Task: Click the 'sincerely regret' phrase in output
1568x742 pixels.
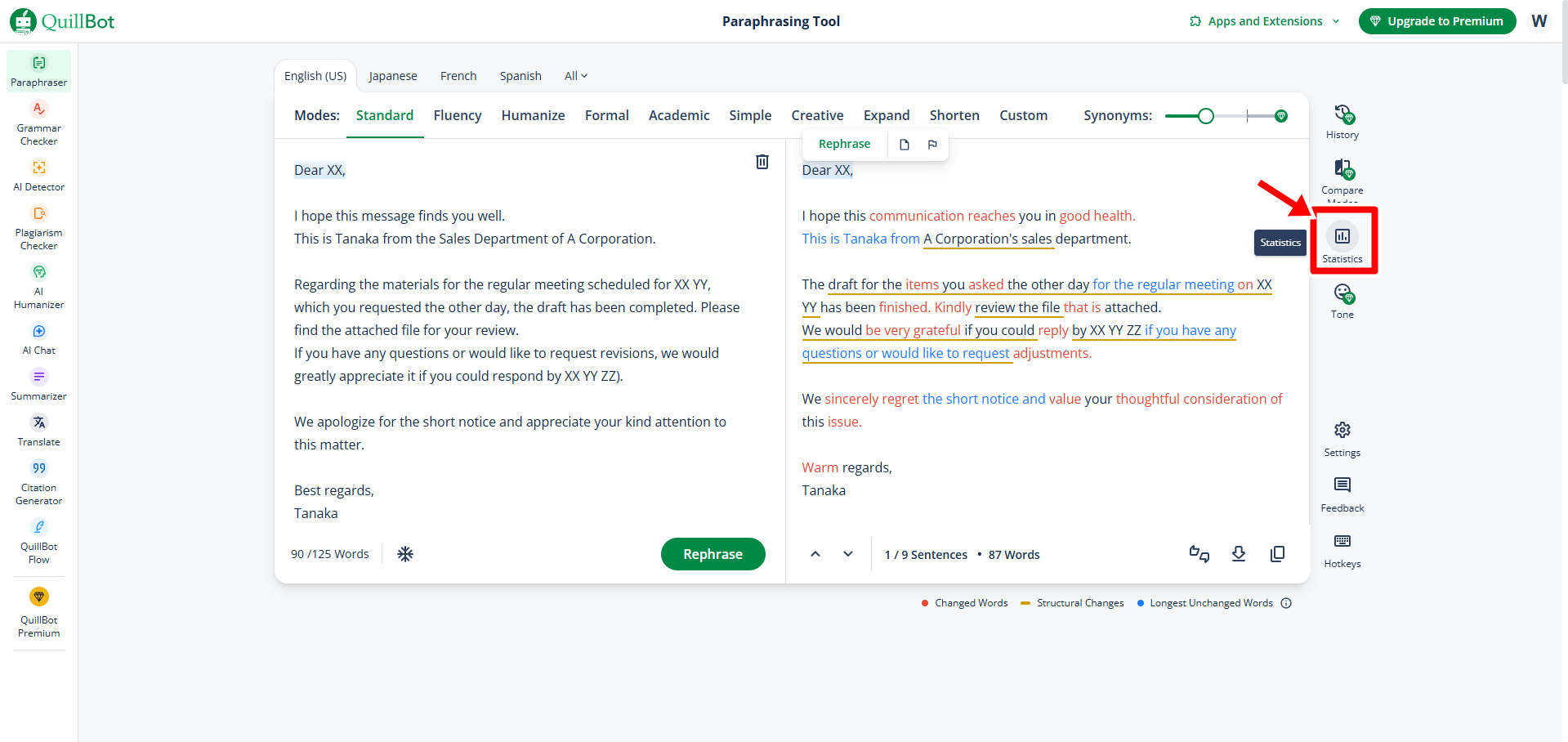Action: (x=872, y=399)
